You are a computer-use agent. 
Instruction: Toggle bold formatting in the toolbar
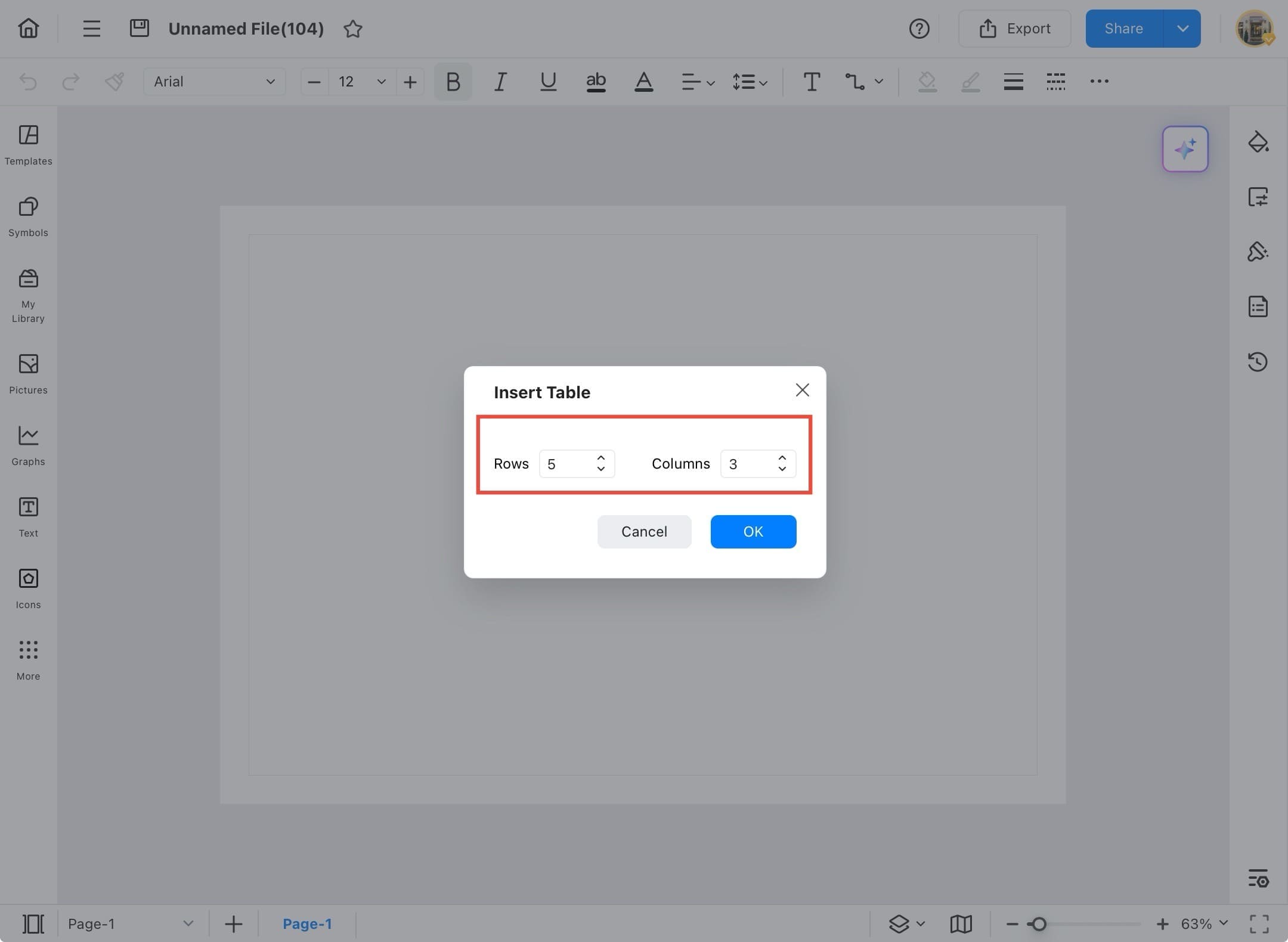click(x=452, y=82)
